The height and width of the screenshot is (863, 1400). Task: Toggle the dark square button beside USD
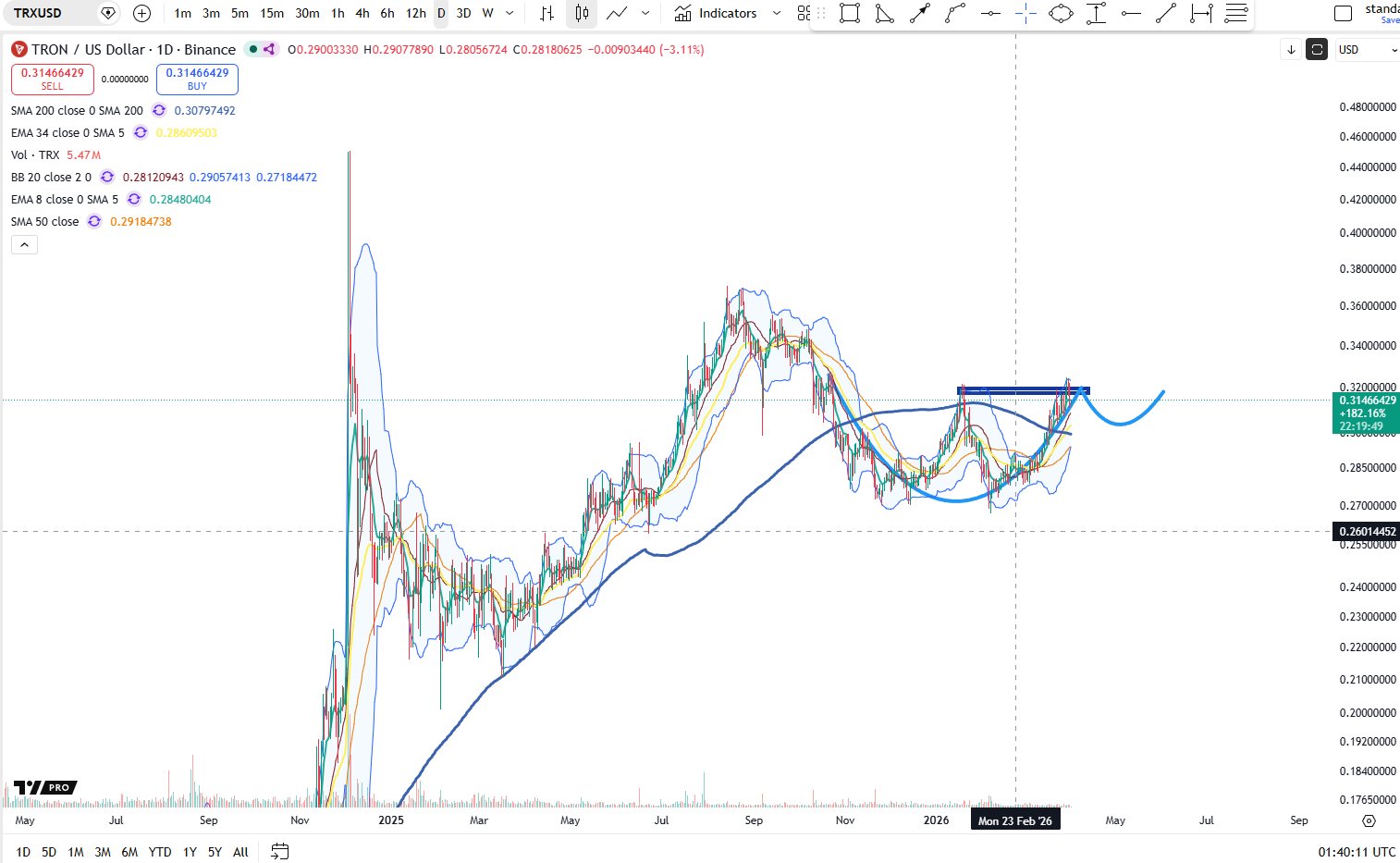(1317, 49)
